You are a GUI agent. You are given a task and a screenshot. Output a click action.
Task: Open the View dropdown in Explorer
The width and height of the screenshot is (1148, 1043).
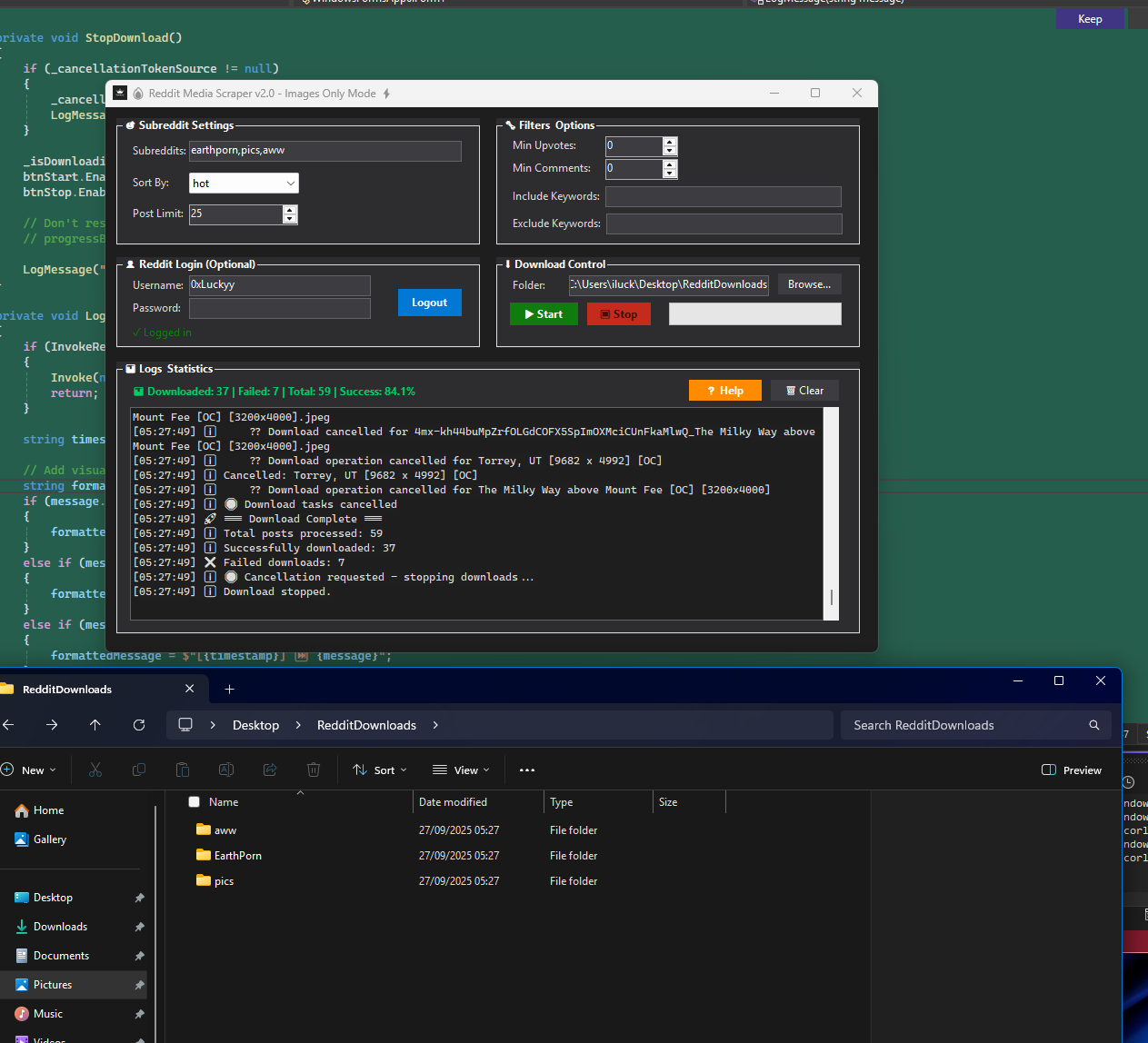coord(461,770)
